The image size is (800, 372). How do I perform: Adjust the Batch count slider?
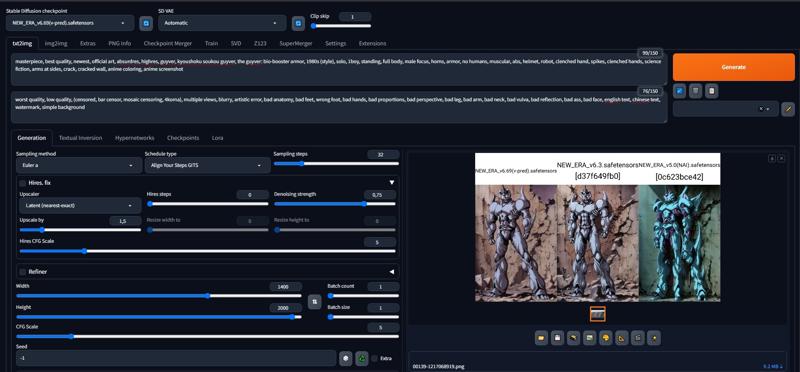(x=363, y=295)
